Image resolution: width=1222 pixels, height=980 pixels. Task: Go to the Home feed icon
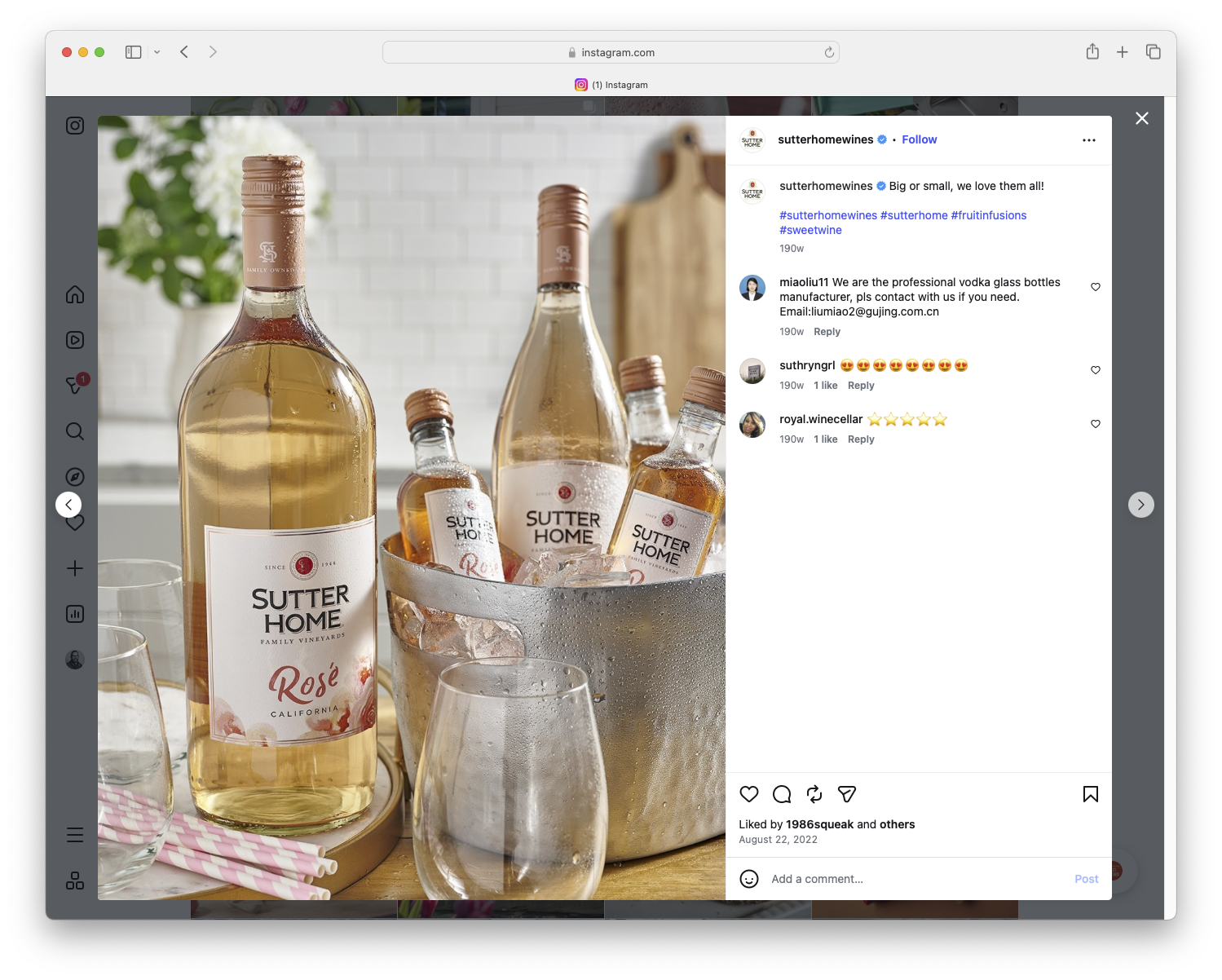tap(75, 294)
